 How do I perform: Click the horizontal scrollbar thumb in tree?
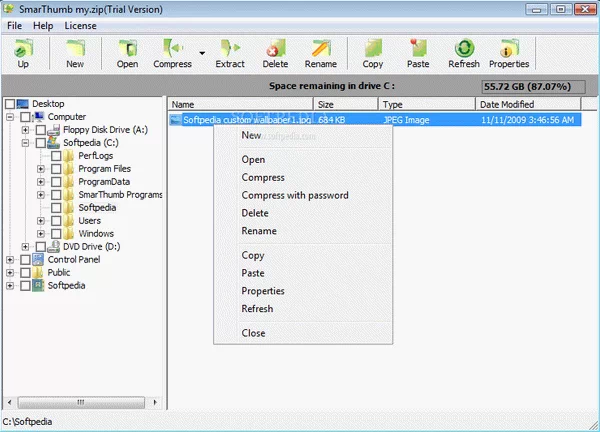click(81, 402)
